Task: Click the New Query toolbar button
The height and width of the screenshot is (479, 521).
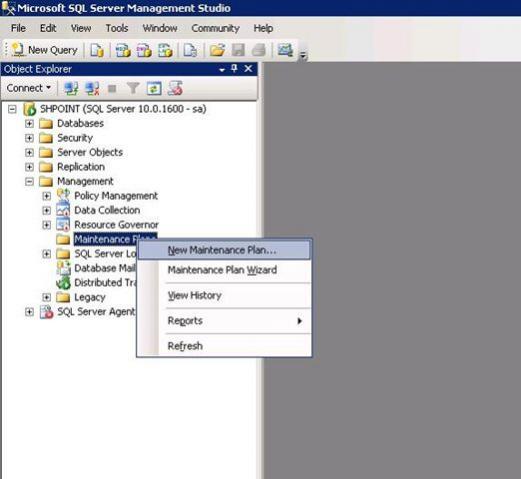Action: 45,50
